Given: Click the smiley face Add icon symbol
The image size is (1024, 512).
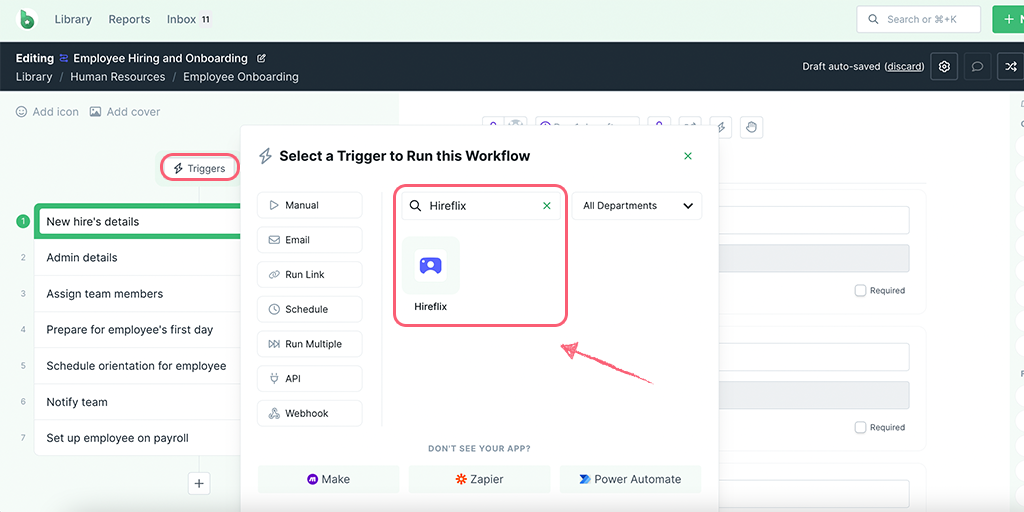Looking at the screenshot, I should click(x=22, y=112).
